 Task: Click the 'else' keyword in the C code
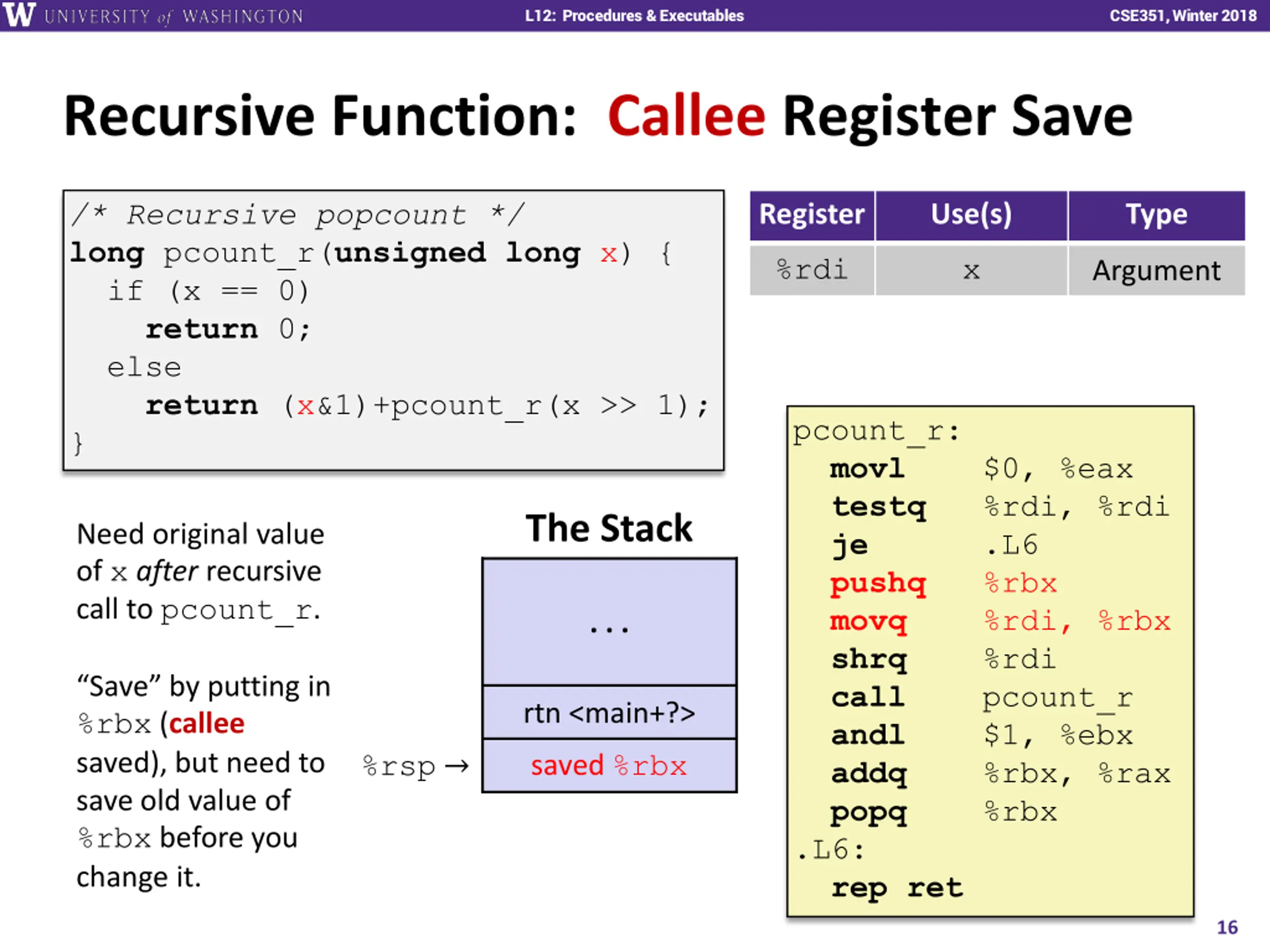[144, 367]
